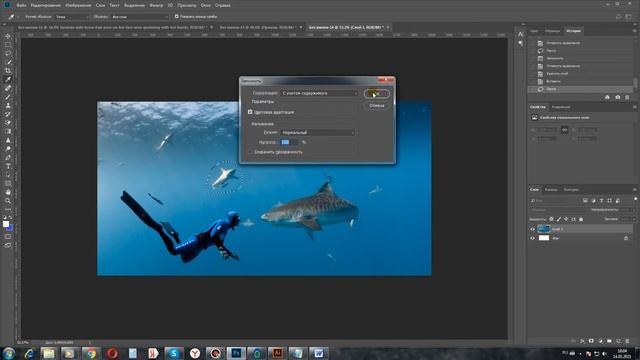This screenshot has height=360, width=640.
Task: Enable Preserve Transparency checkbox
Action: coord(250,152)
